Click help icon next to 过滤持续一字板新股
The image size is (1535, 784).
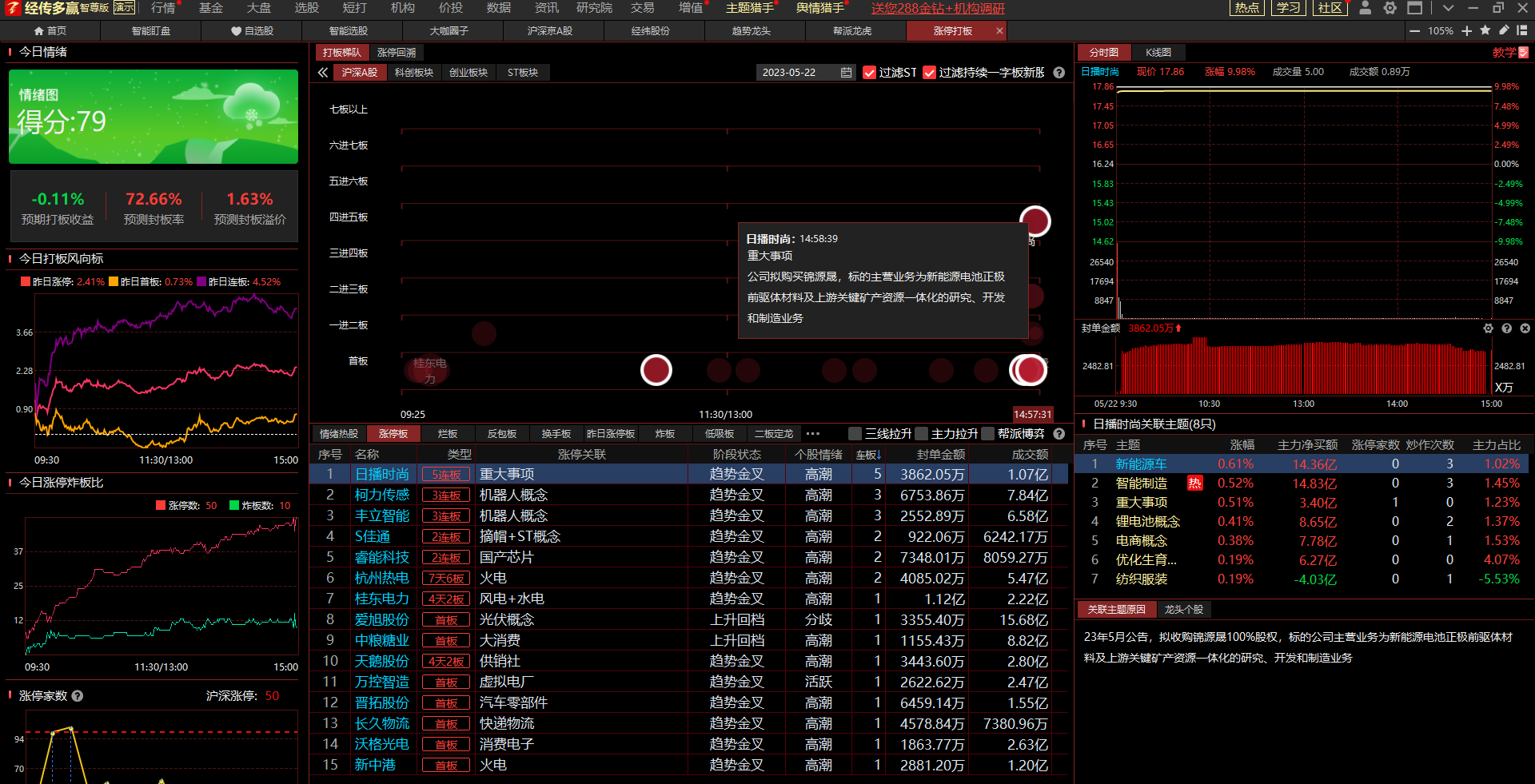[x=1059, y=73]
